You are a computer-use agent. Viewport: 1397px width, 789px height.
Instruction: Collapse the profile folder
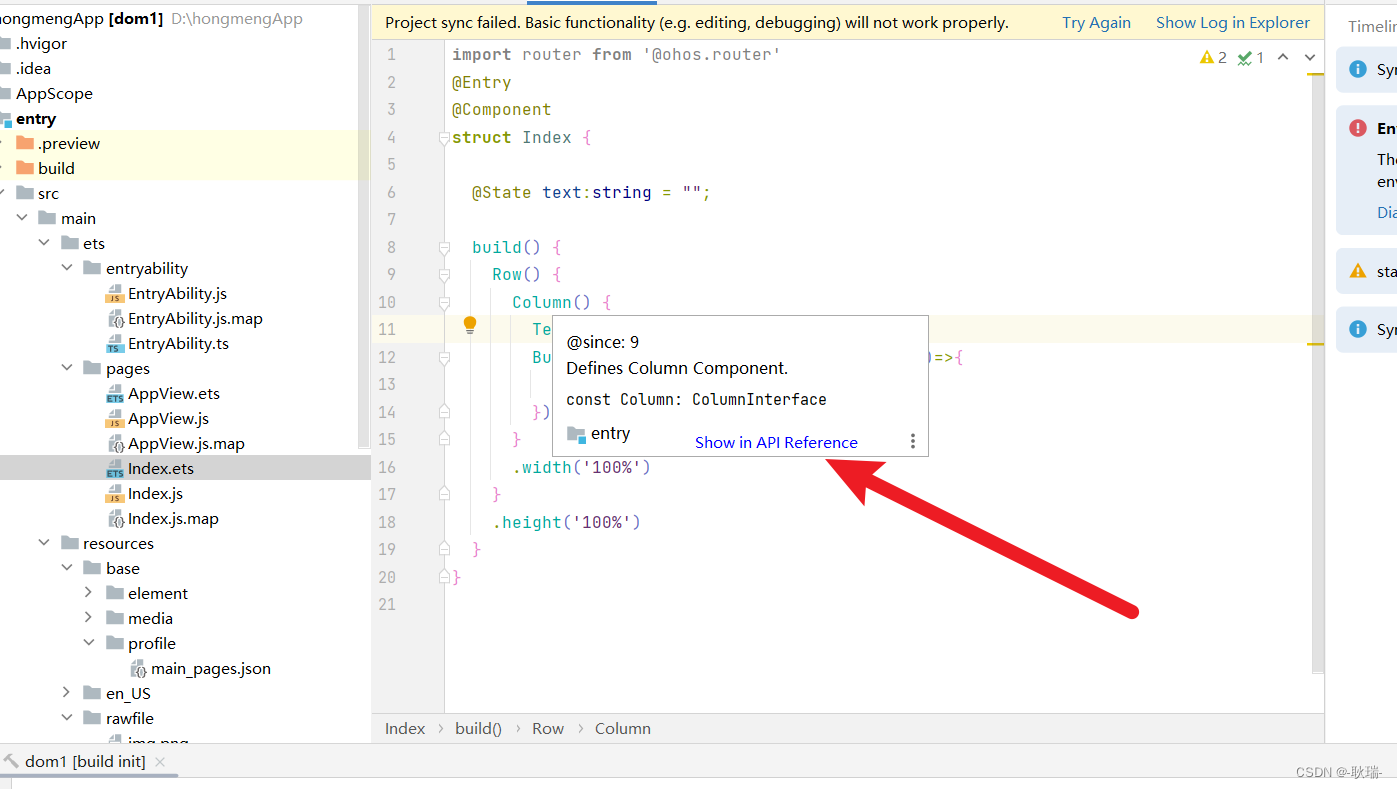tap(88, 643)
